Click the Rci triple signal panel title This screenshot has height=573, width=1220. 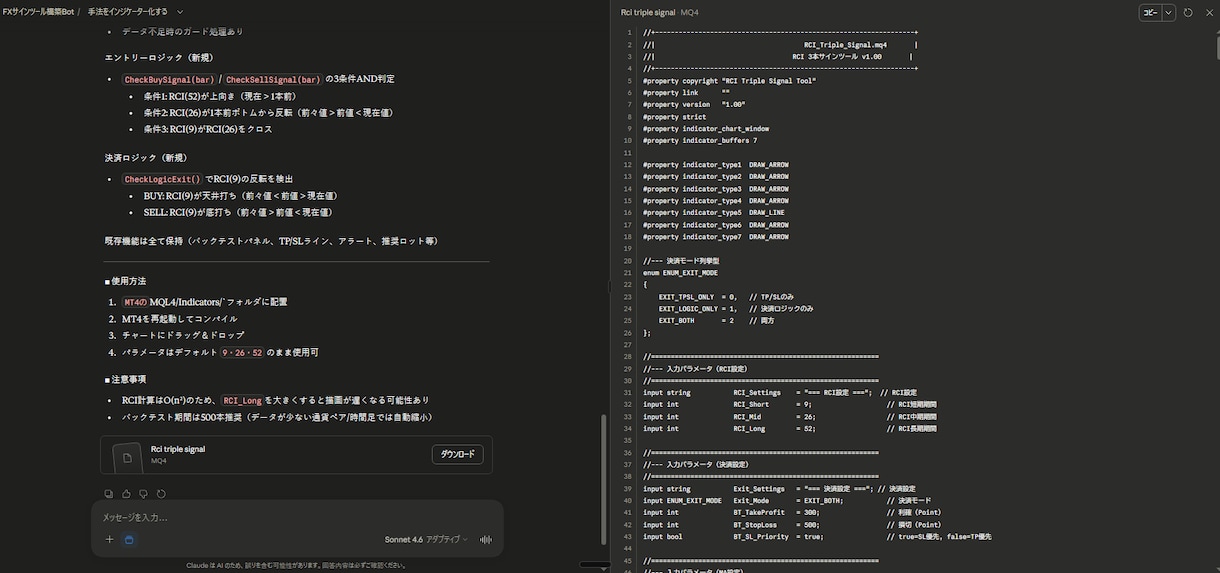pyautogui.click(x=648, y=12)
